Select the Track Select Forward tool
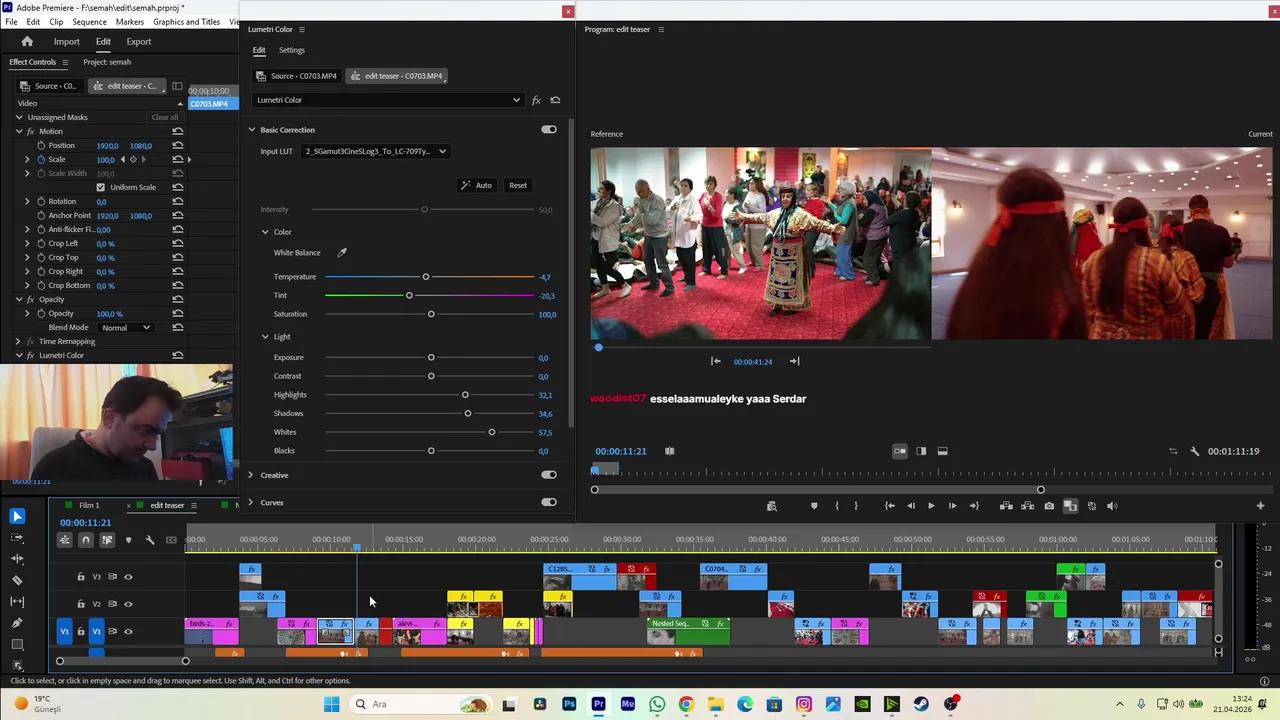The image size is (1280, 720). pyautogui.click(x=17, y=537)
